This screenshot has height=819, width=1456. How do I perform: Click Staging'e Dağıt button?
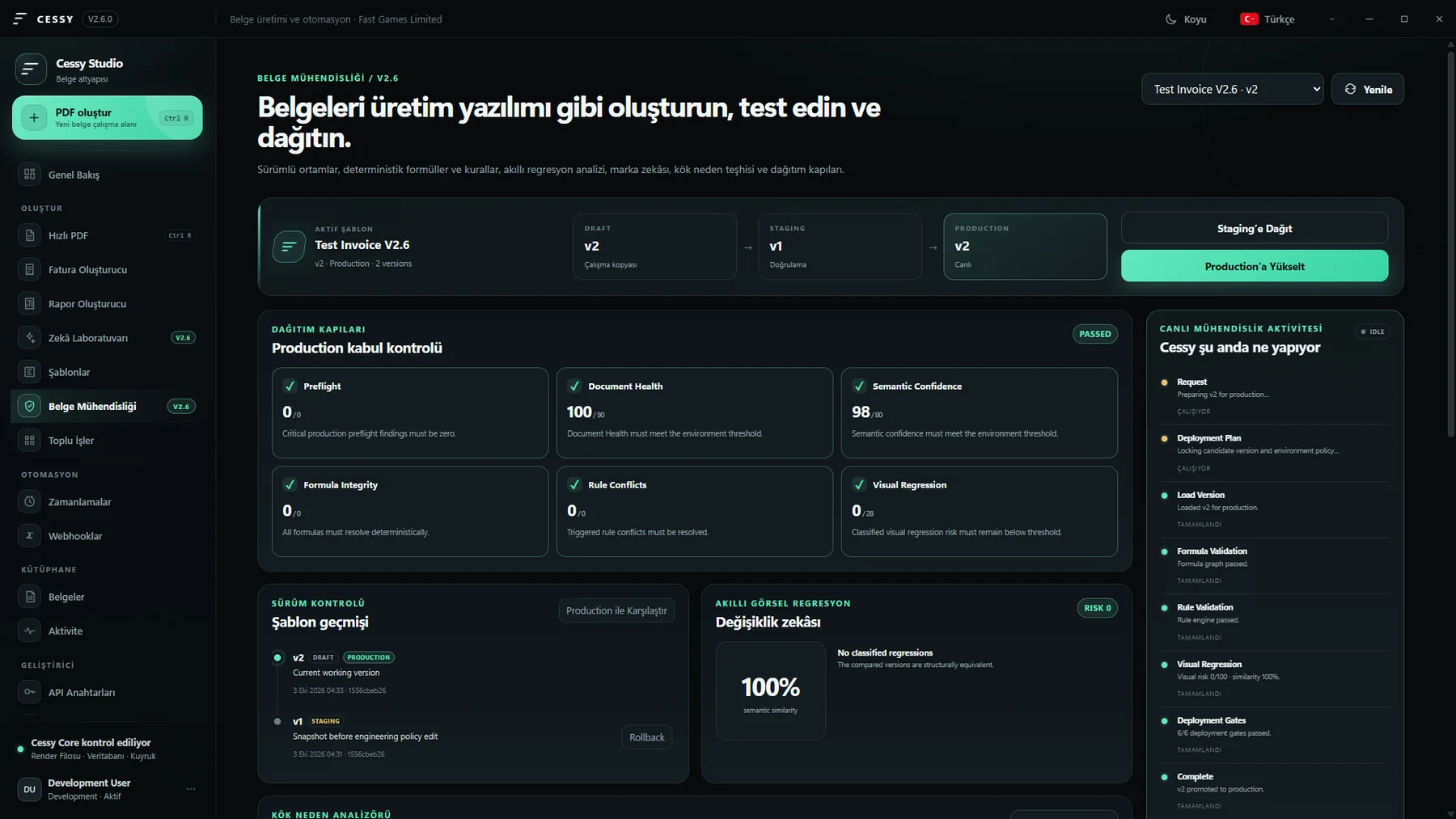click(x=1255, y=228)
